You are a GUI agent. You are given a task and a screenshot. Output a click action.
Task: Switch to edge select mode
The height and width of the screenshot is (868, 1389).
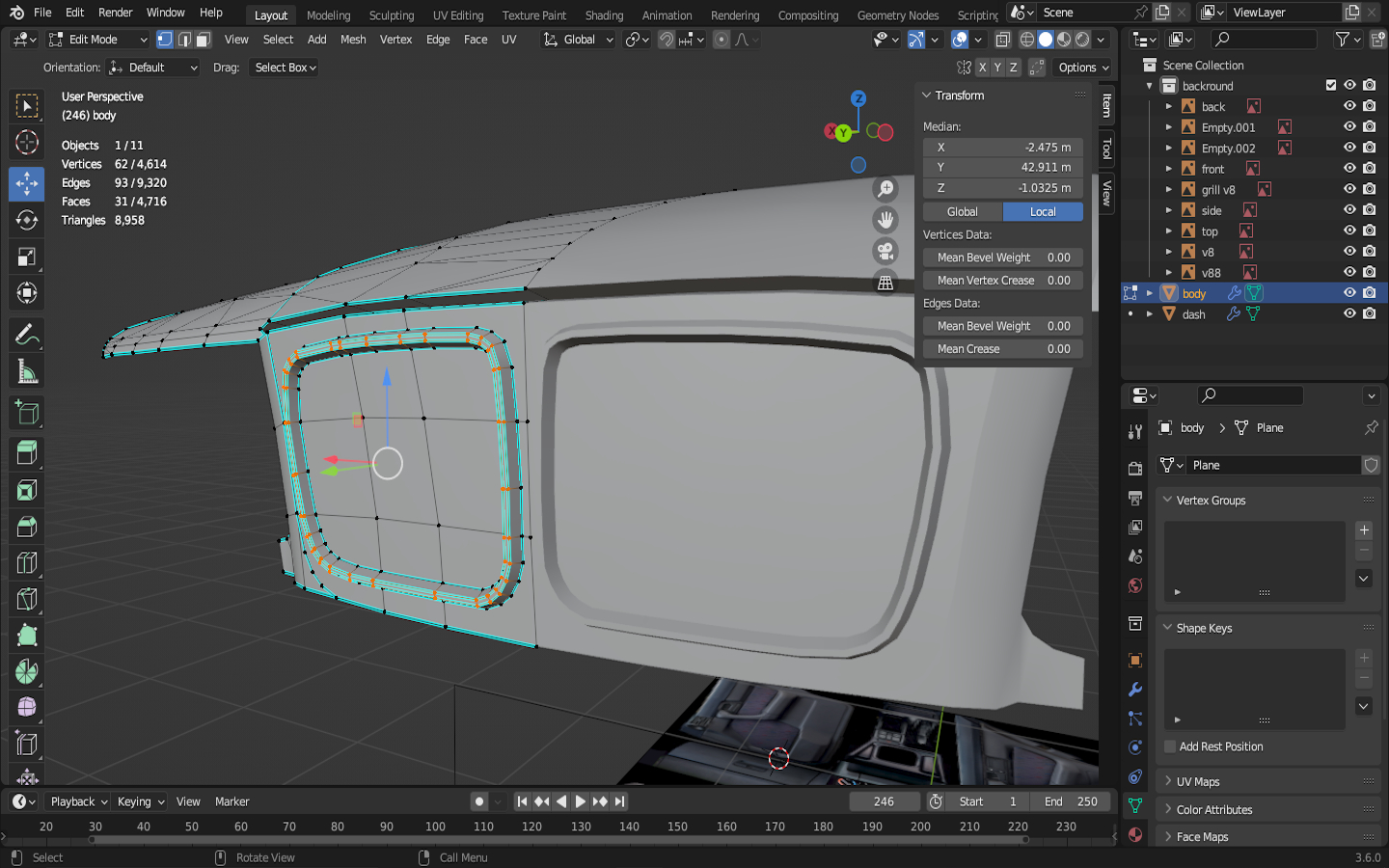coord(184,40)
